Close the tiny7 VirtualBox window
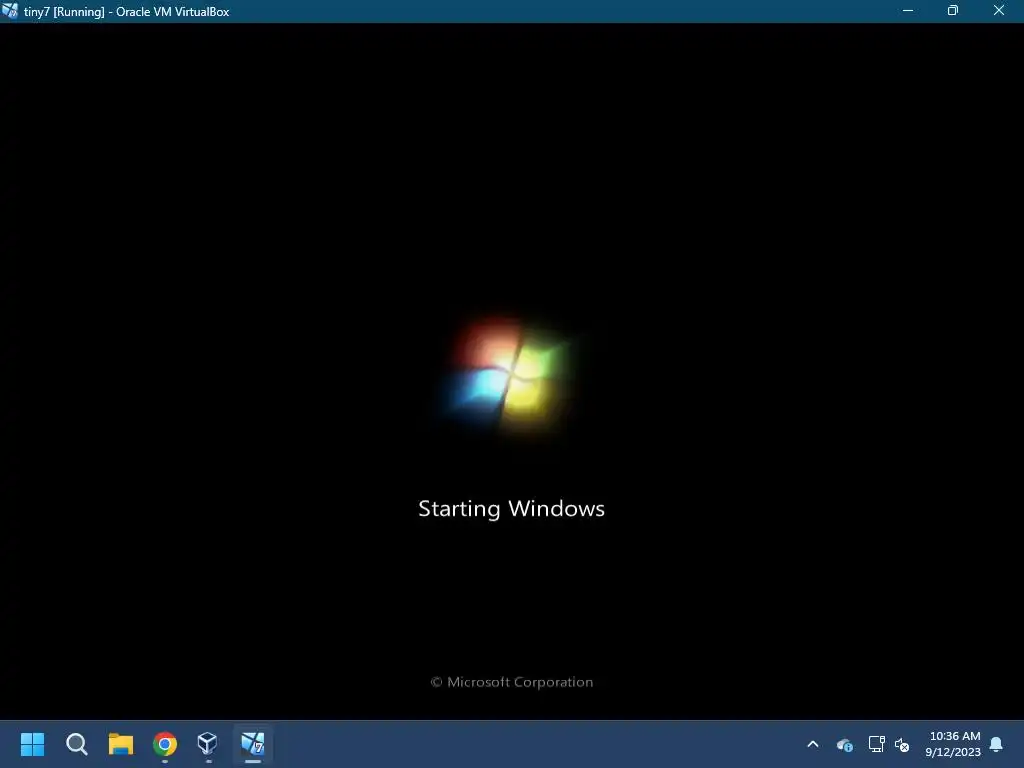1024x768 pixels. 999,11
